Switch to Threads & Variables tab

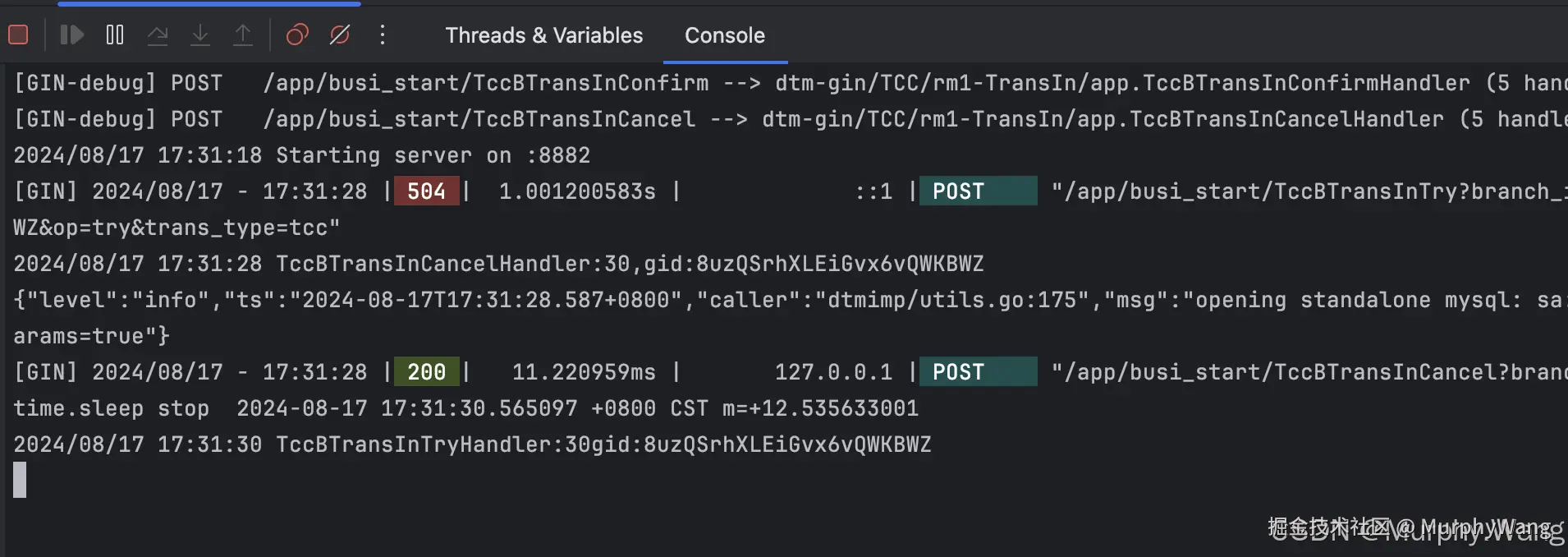pos(543,35)
